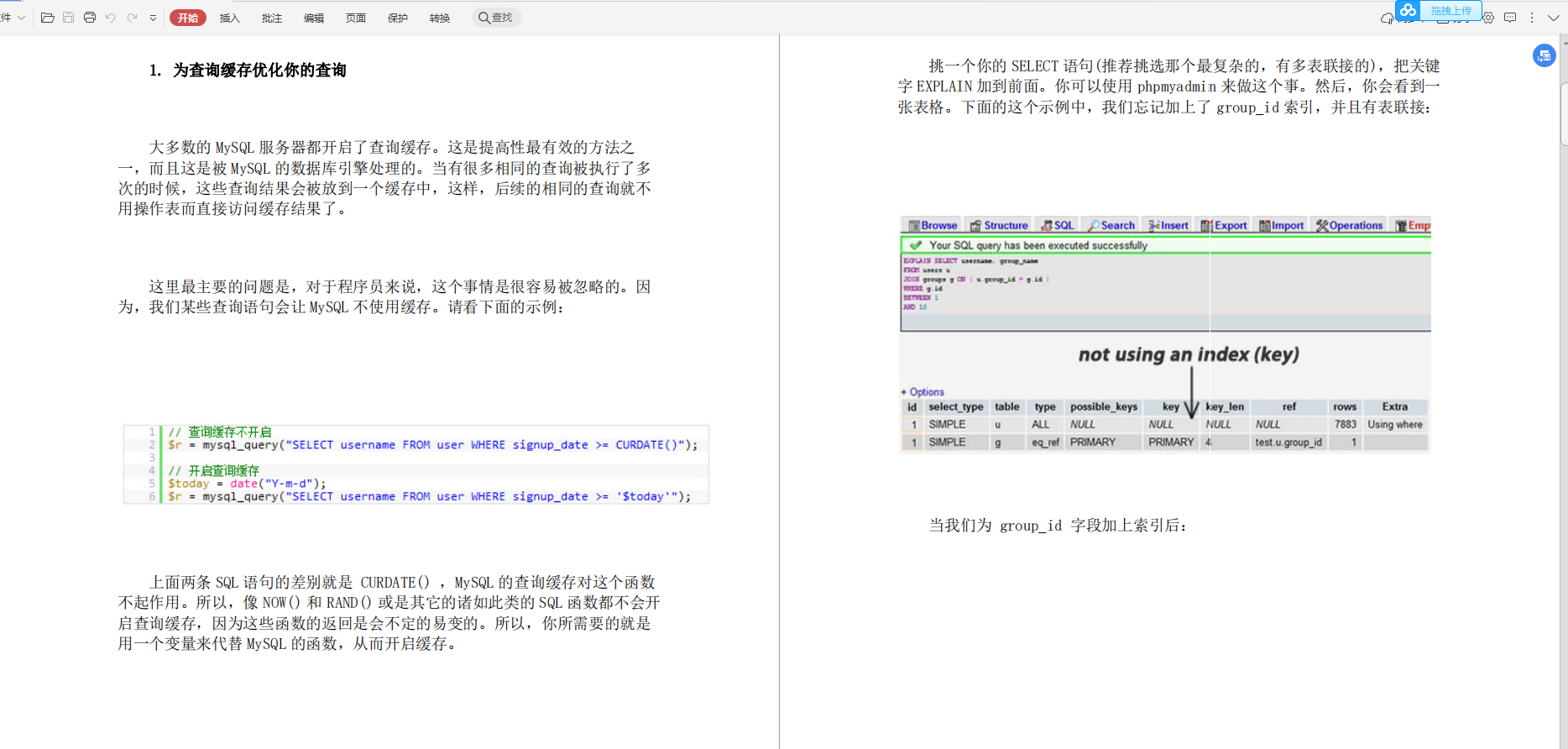
Task: Expand the quick access toolbar dropdown arrow
Action: click(153, 18)
